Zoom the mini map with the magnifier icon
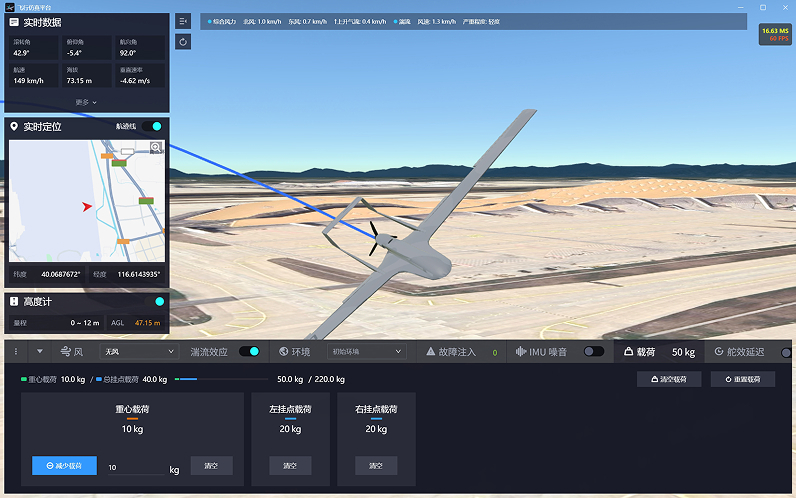The image size is (796, 498). point(156,147)
